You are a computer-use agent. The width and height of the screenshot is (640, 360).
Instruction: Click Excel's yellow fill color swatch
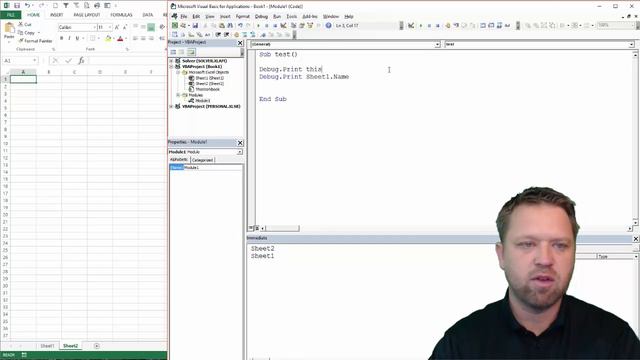108,38
